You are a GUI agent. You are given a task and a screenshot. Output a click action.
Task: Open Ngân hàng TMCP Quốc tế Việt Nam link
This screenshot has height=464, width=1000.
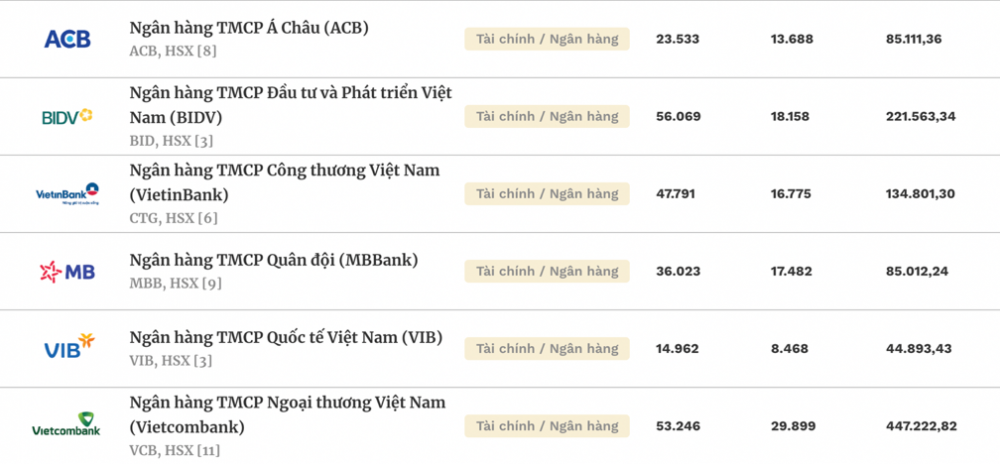point(286,337)
